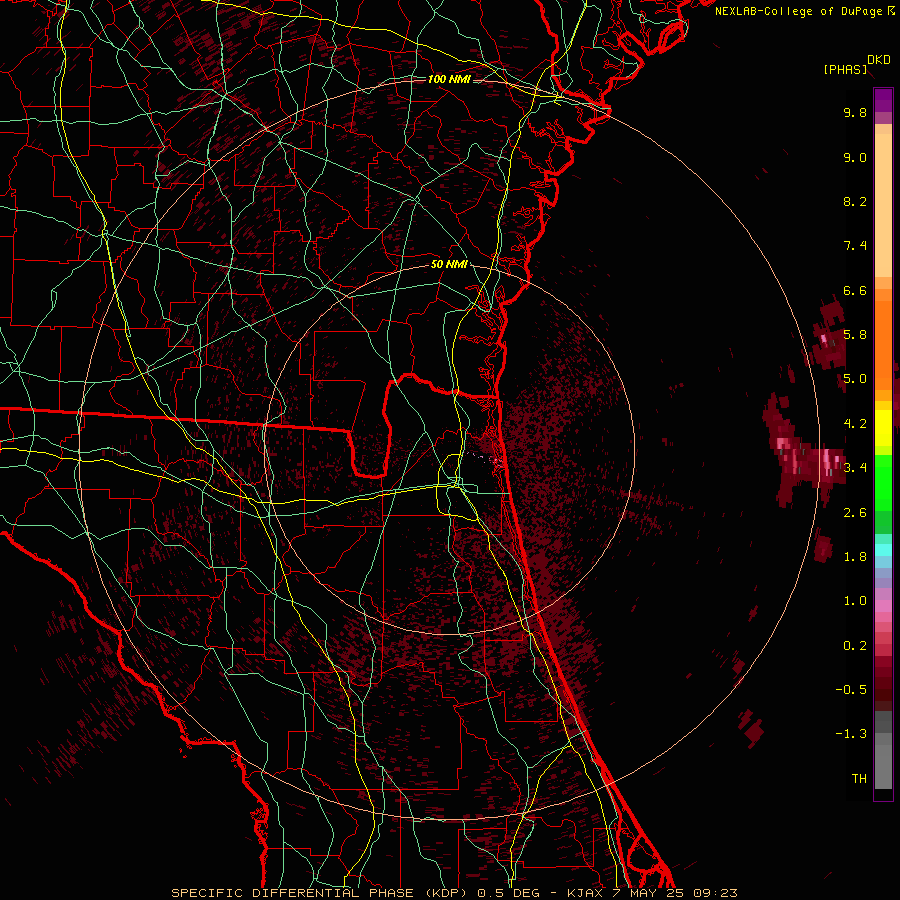
Task: Click the 9.8 value on color scale
Action: coord(855,112)
